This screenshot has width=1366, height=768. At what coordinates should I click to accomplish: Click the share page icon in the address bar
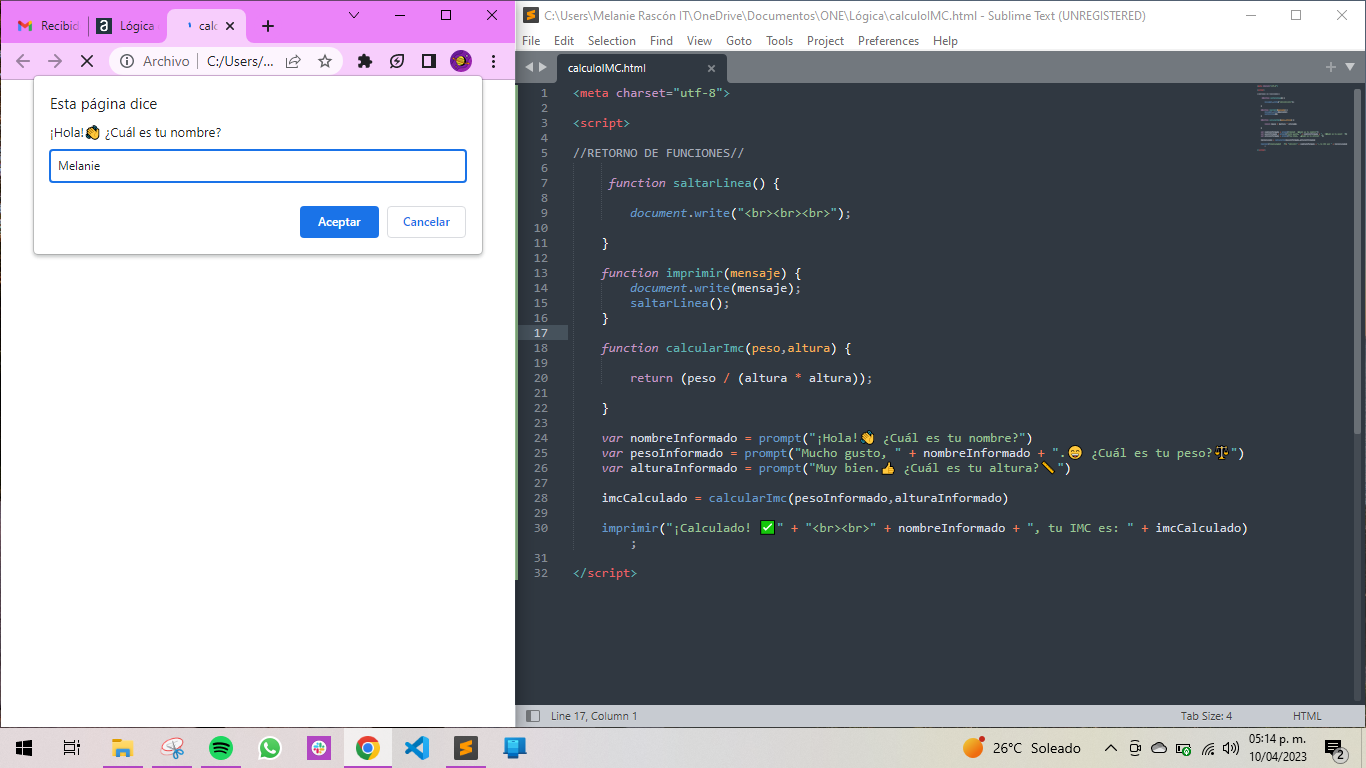coord(293,61)
